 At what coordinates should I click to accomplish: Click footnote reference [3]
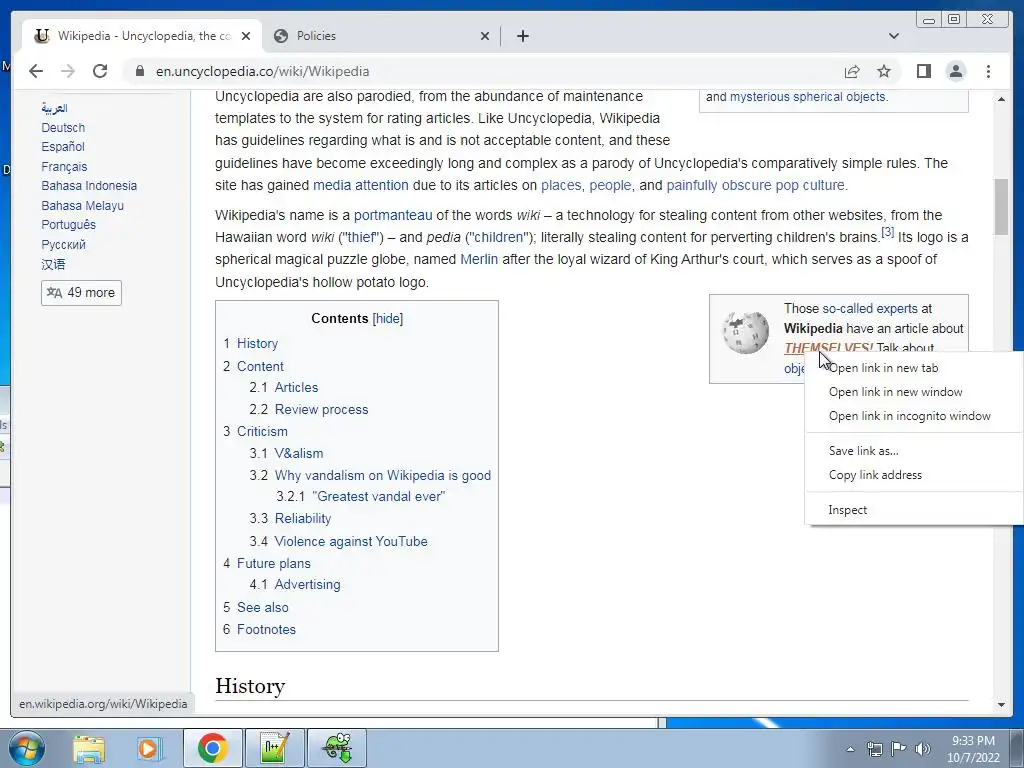pyautogui.click(x=888, y=232)
